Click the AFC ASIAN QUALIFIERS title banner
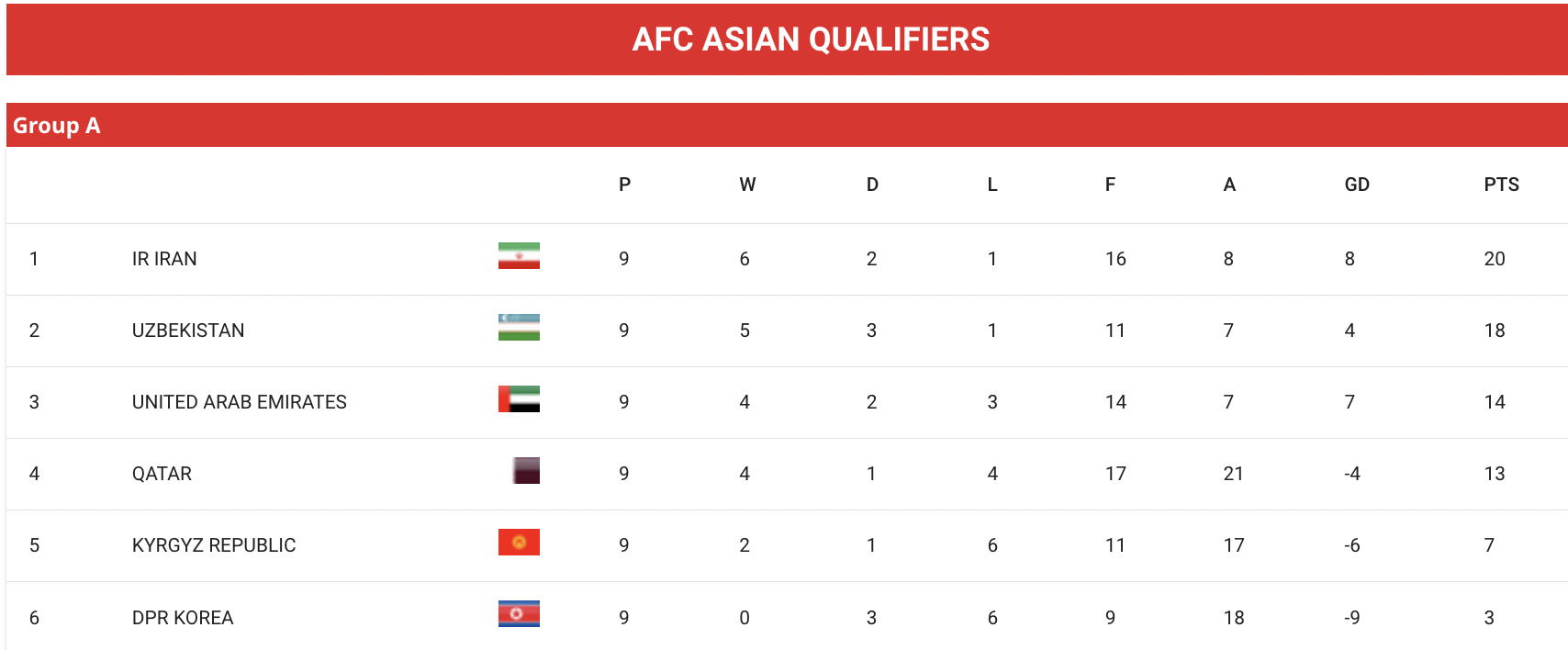 [x=787, y=39]
